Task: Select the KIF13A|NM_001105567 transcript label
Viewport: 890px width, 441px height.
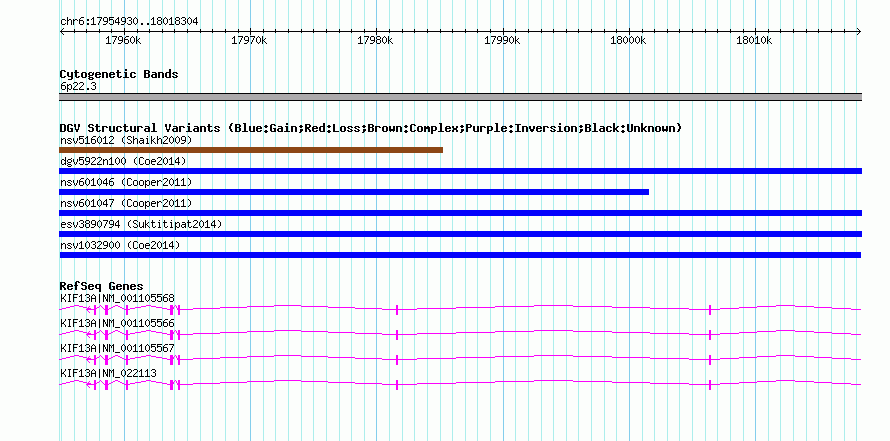Action: coord(117,348)
